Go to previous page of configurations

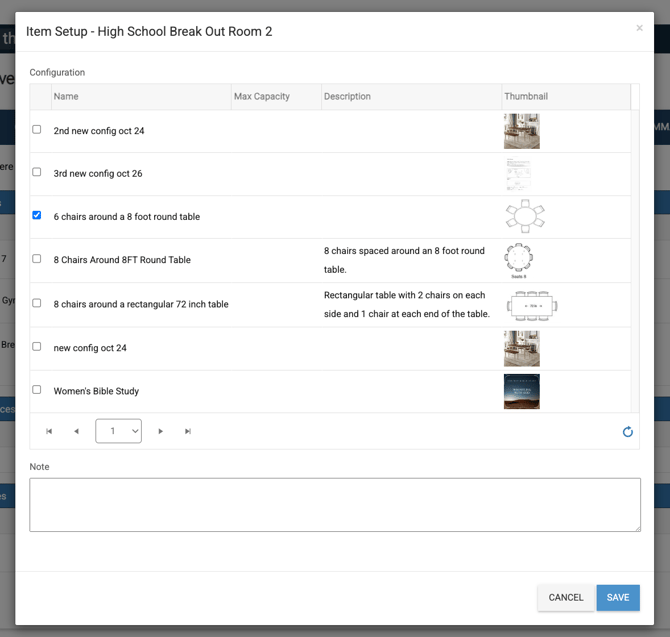point(76,431)
